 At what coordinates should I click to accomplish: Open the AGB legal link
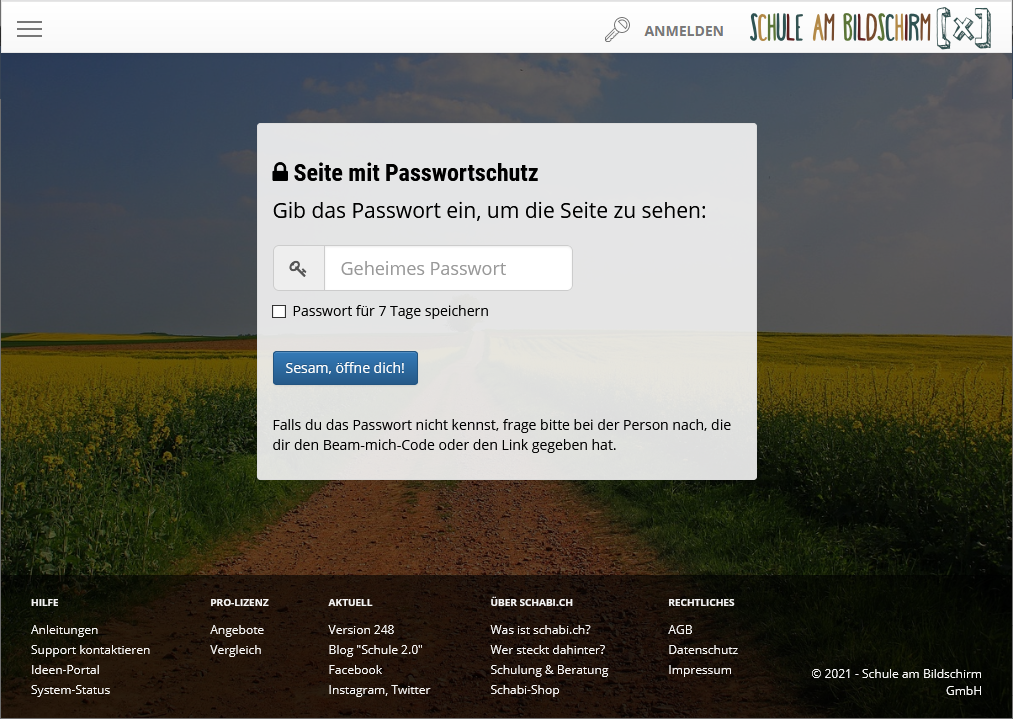(680, 629)
